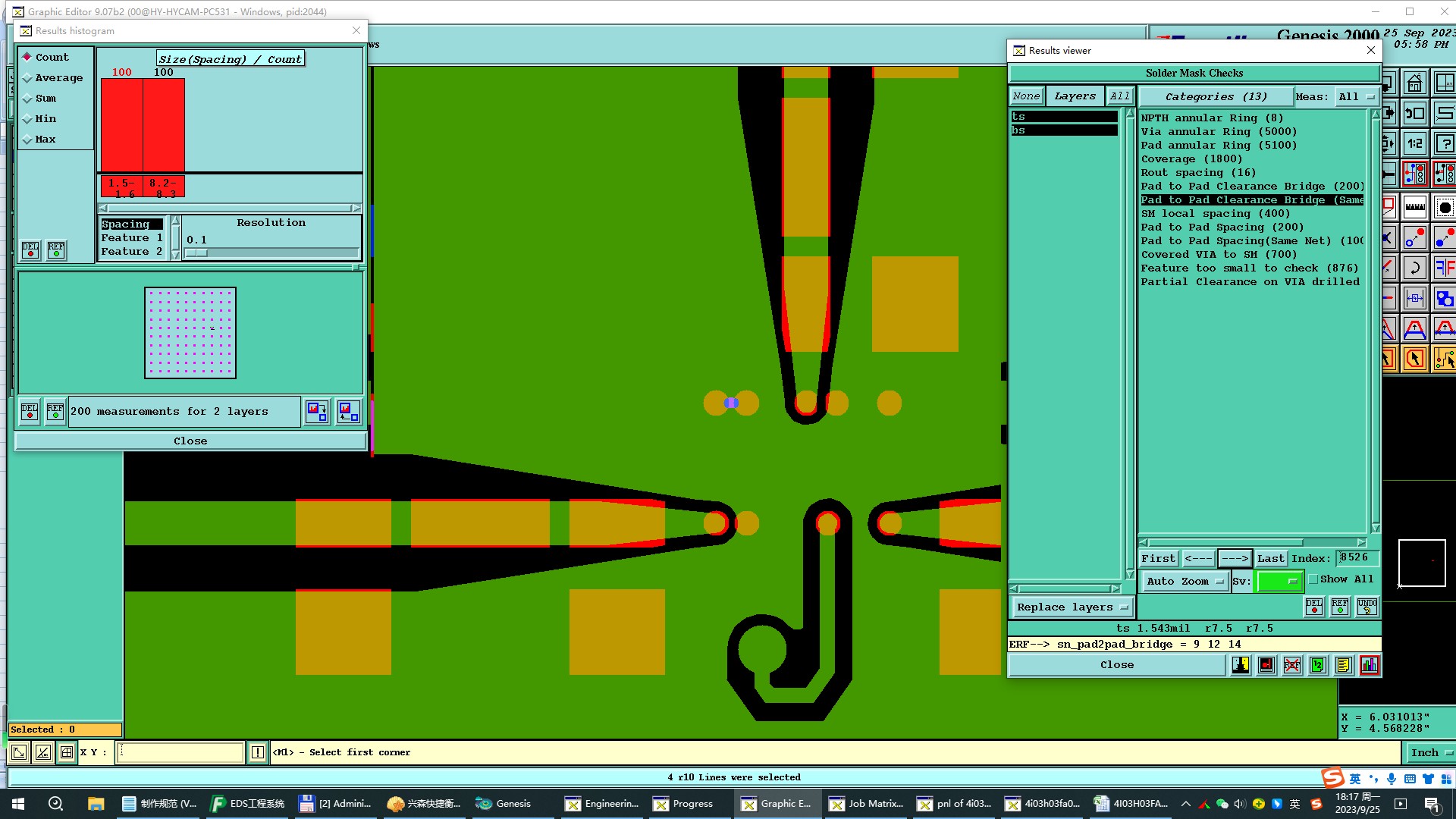Enable the Show All checkbox
The height and width of the screenshot is (819, 1456).
(1313, 579)
